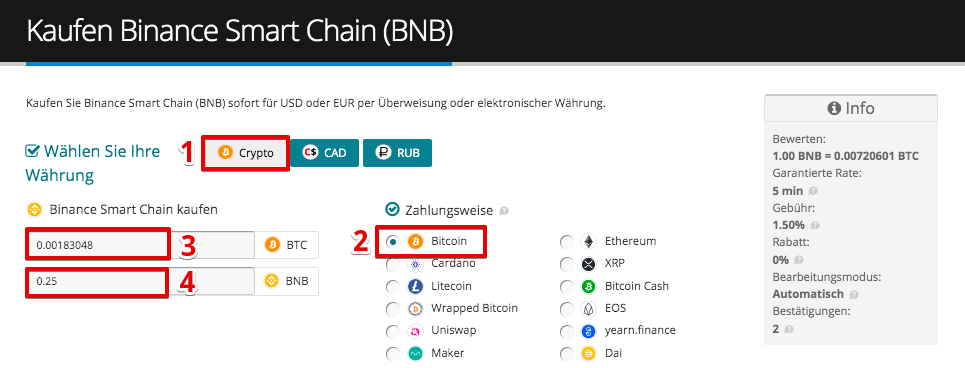Select the Bitcoin payment radio button

(392, 242)
